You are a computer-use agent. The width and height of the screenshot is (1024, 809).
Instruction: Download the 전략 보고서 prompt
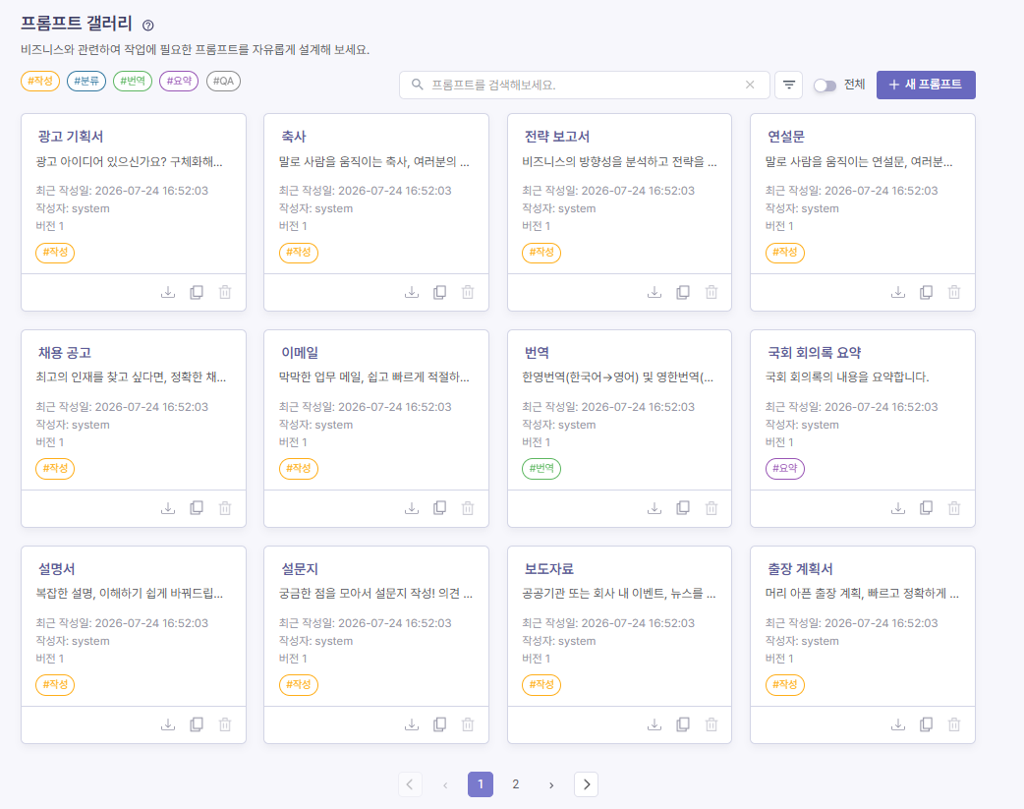coord(654,292)
